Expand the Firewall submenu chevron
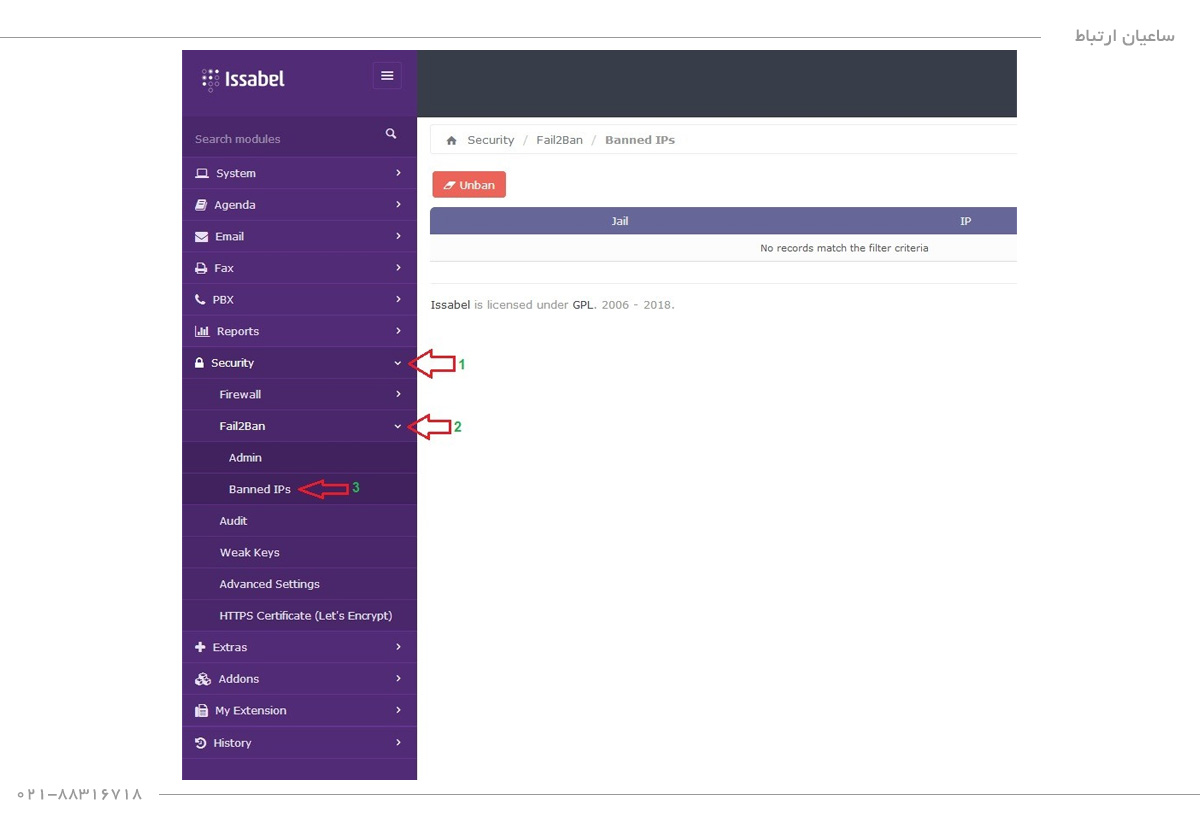1200x820 pixels. 398,394
